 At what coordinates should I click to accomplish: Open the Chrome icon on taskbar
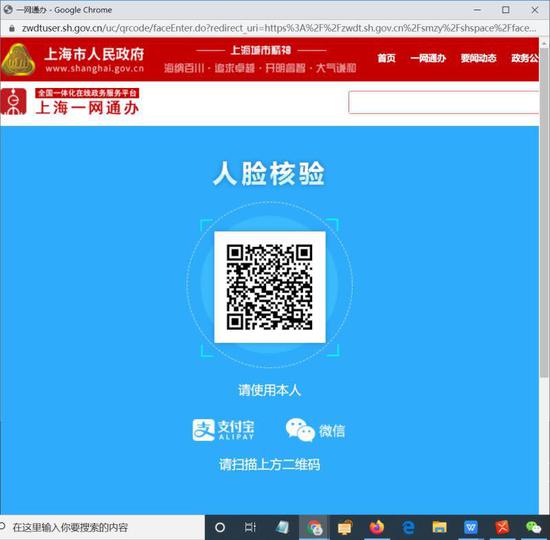pyautogui.click(x=314, y=527)
